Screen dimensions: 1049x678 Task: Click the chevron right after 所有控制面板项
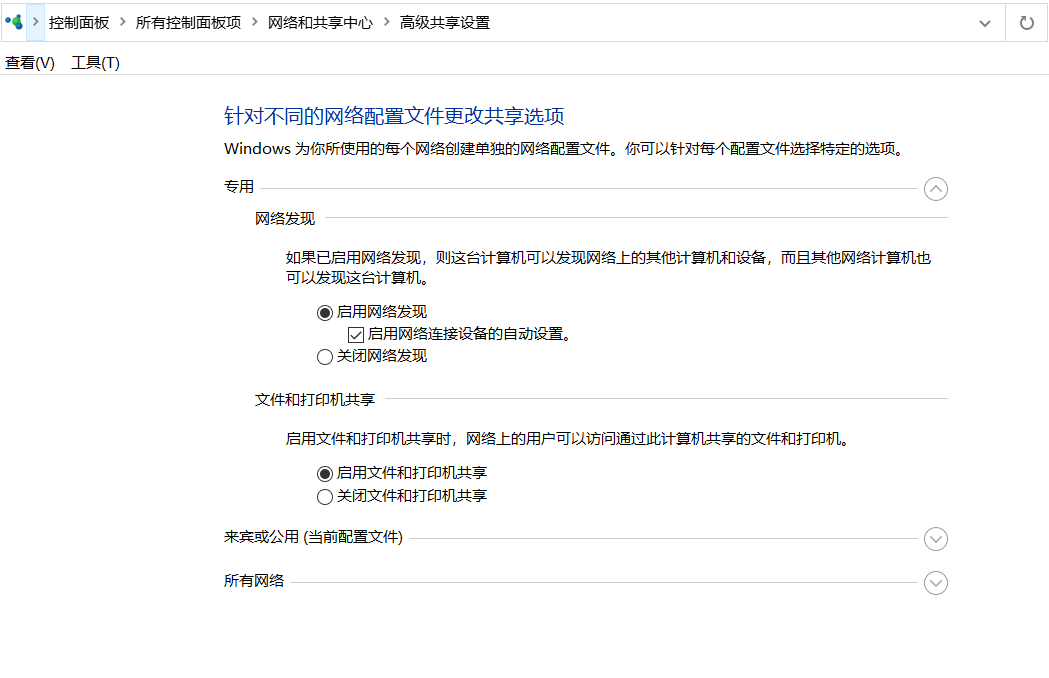pos(255,22)
